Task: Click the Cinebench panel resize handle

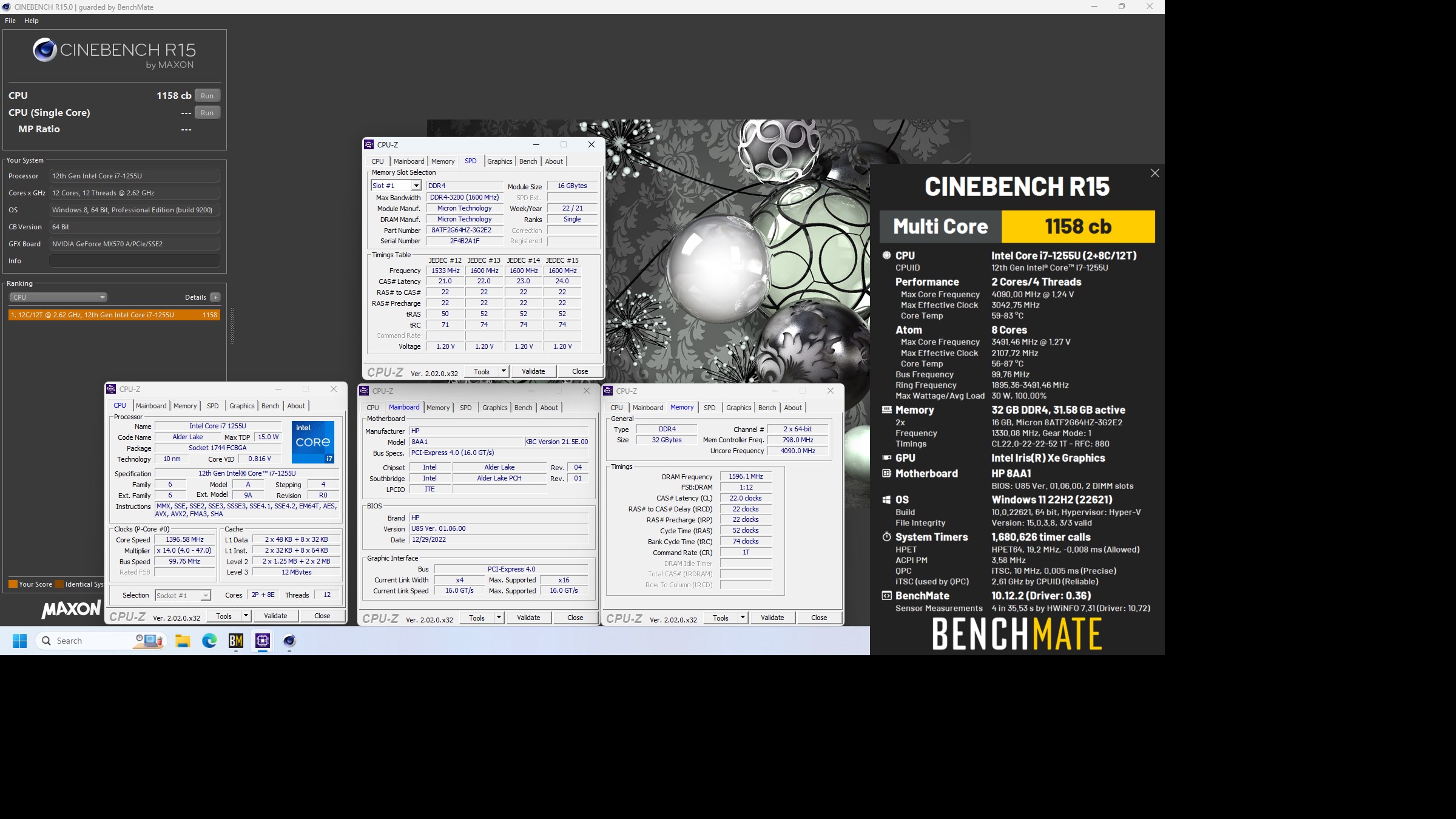Action: (232, 326)
